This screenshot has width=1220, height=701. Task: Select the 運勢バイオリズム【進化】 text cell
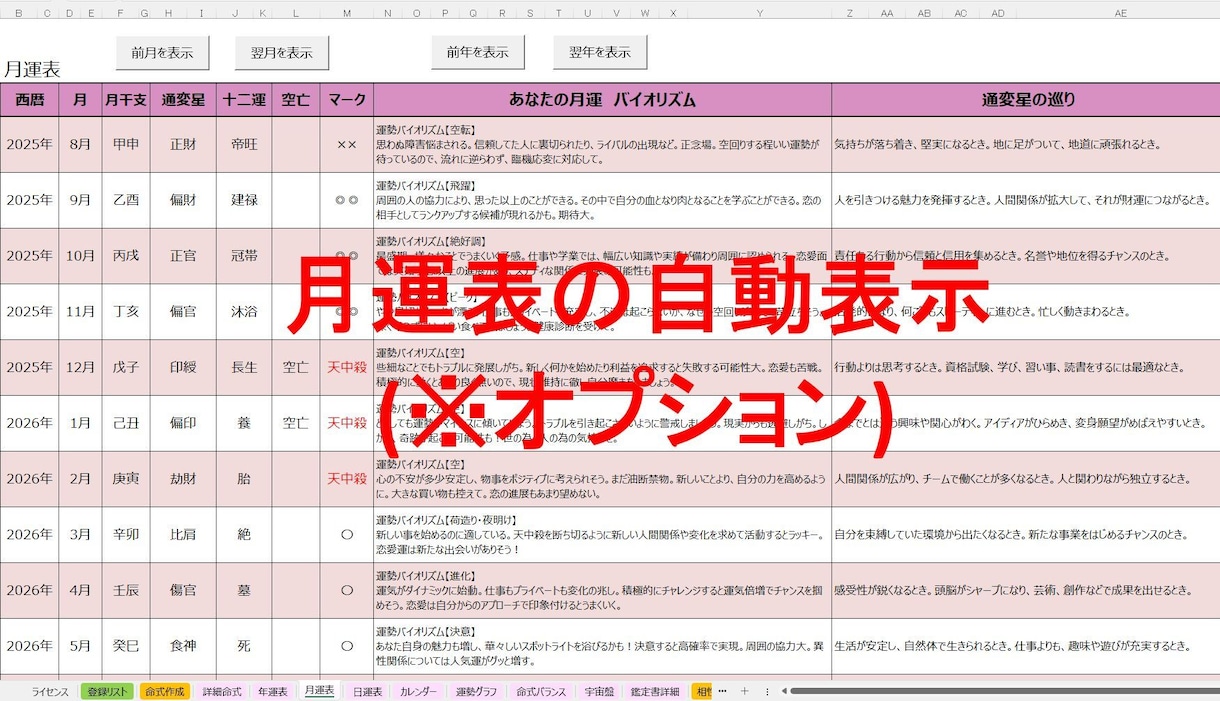click(x=602, y=590)
